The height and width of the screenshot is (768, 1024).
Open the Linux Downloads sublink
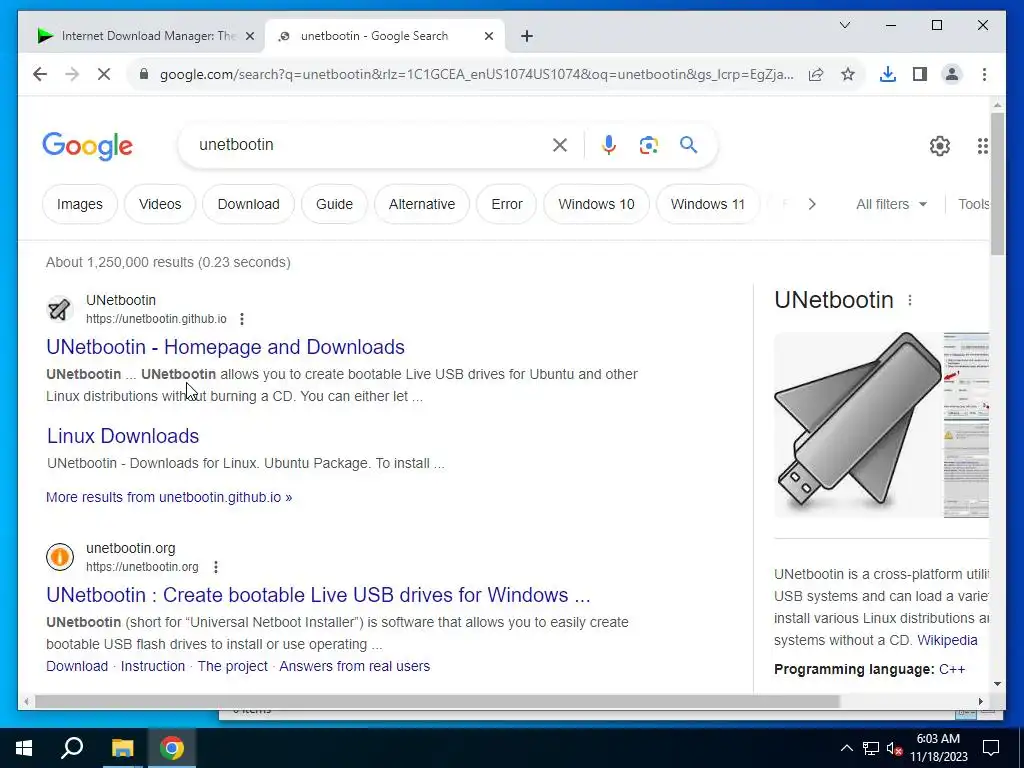point(123,436)
